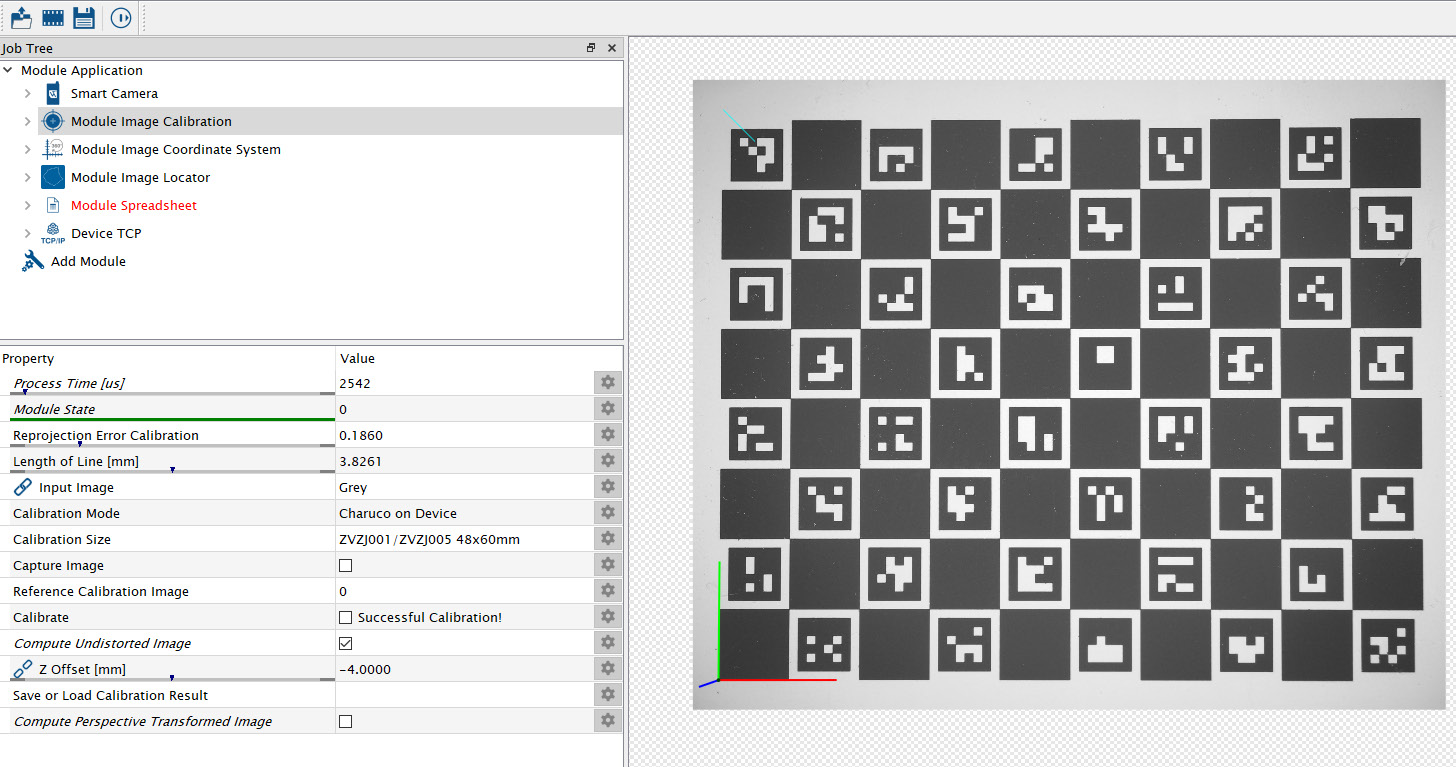Open gear for Compute Perspective Transformed Image
This screenshot has height=767, width=1456.
click(607, 721)
